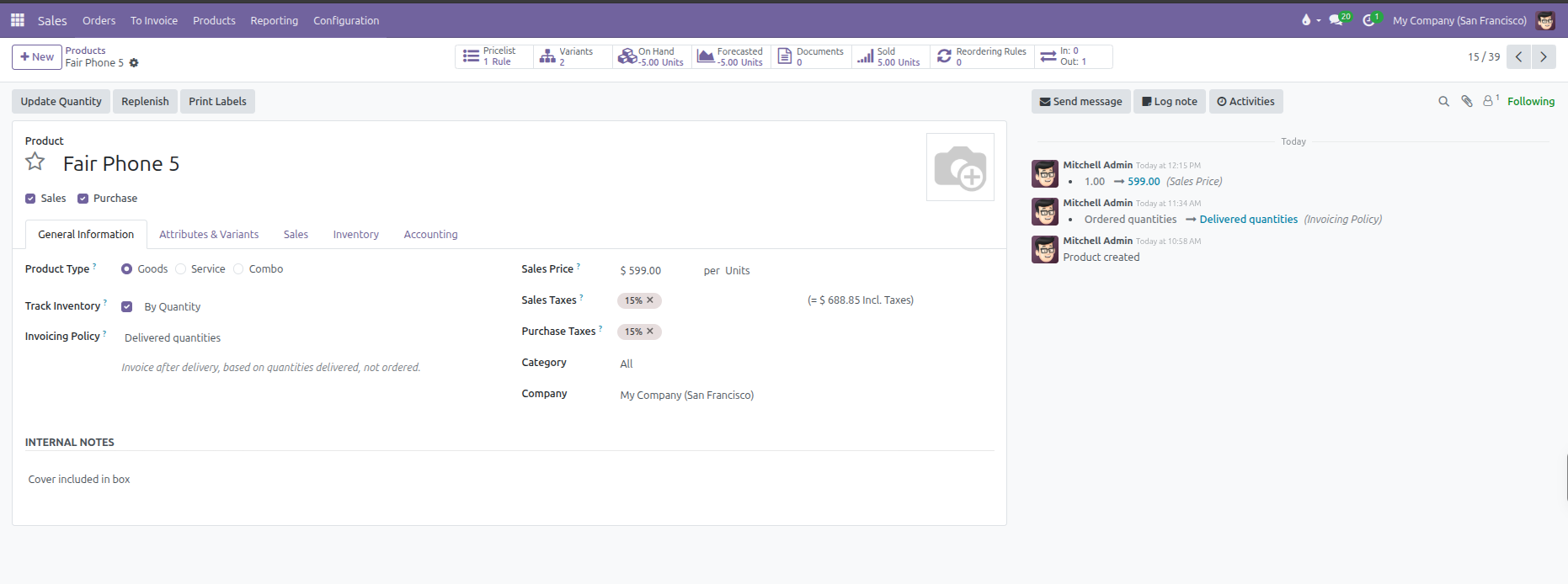This screenshot has height=584, width=1568.
Task: Click the New button
Action: click(x=37, y=57)
